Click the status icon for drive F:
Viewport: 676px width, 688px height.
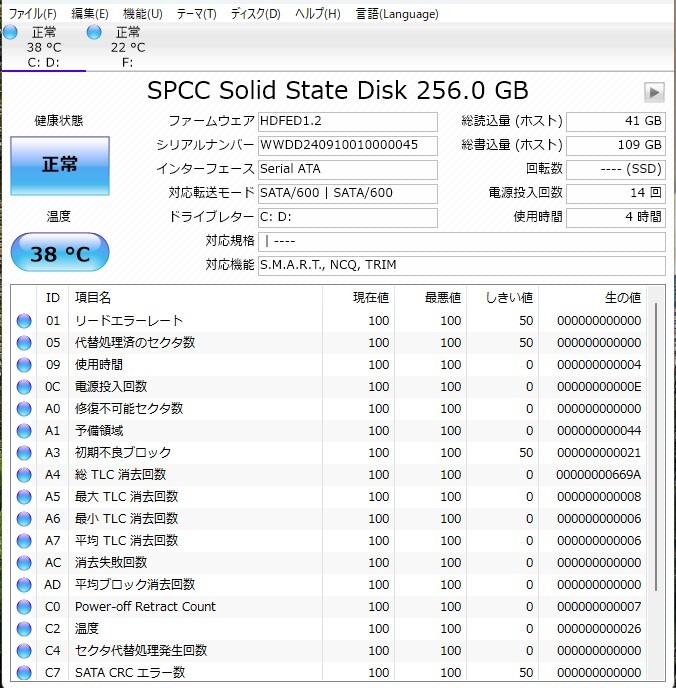coord(94,32)
